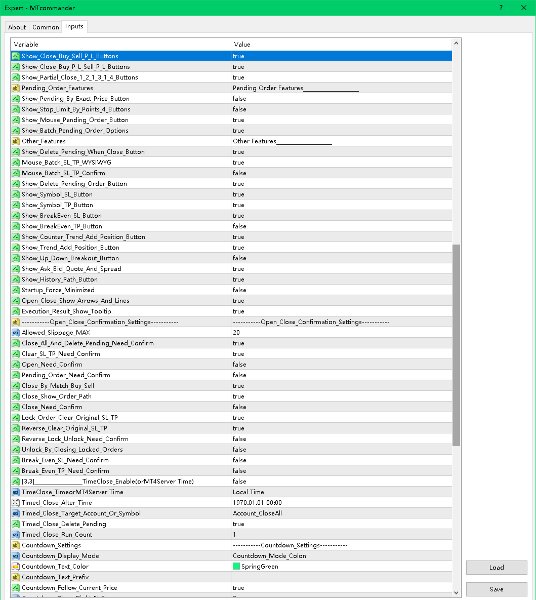Click the vertical scrollbar thumb
Viewport: 536px width, 600px height.
(x=456, y=345)
